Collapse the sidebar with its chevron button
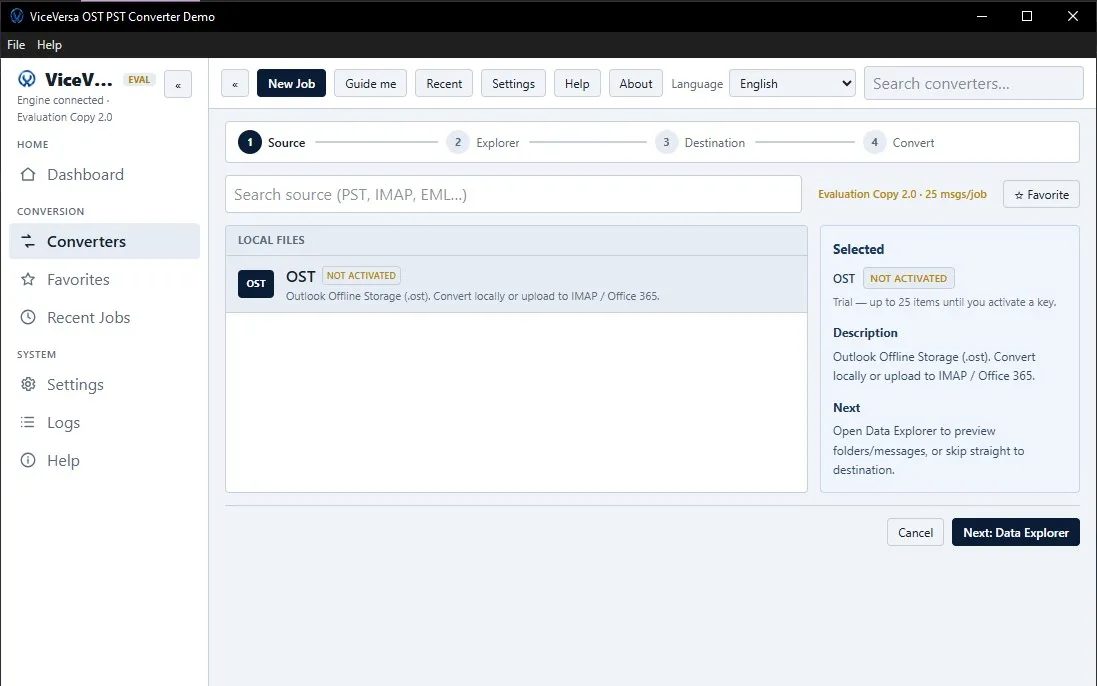The image size is (1097, 686). [178, 85]
